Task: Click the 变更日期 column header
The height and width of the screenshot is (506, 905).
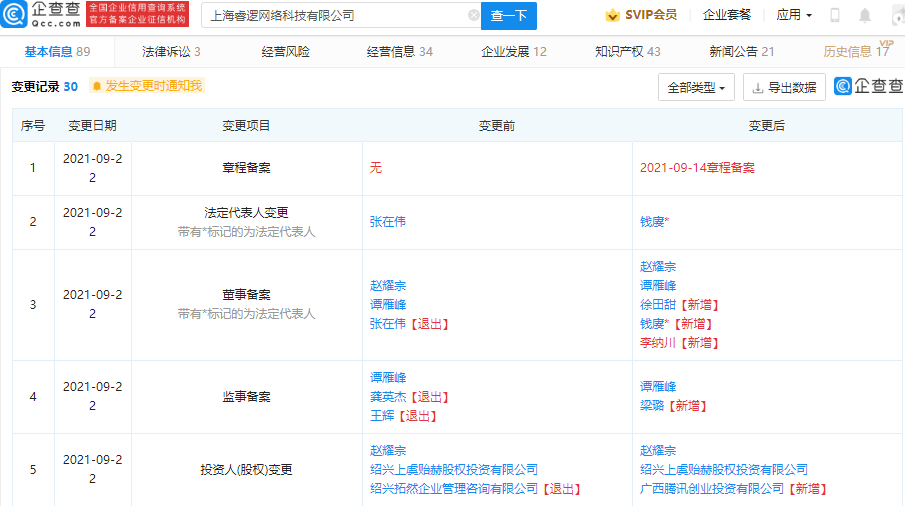Action: pyautogui.click(x=92, y=126)
